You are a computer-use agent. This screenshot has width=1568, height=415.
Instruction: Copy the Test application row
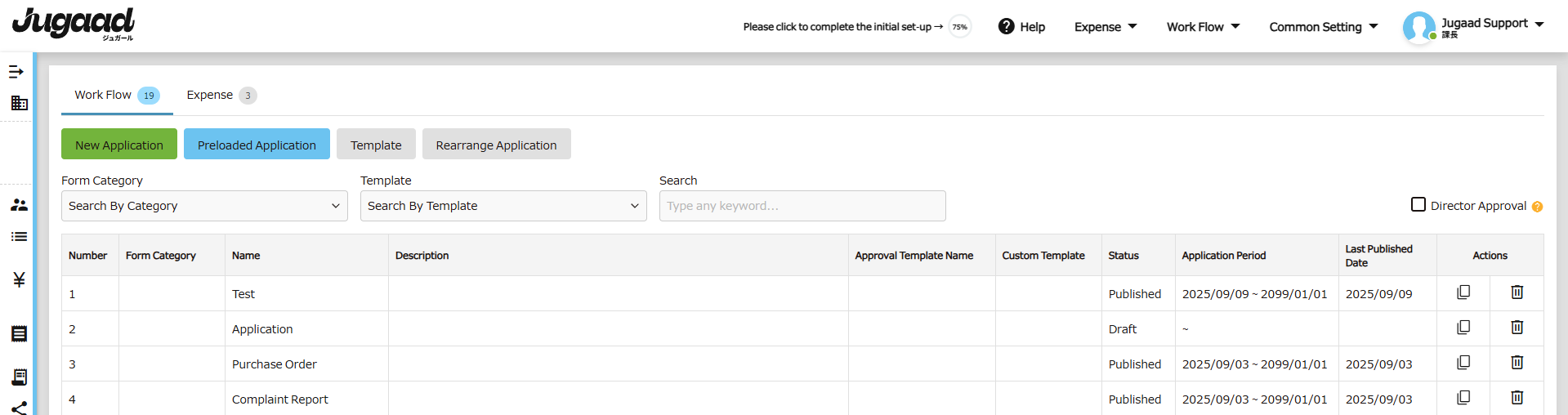[x=1463, y=292]
